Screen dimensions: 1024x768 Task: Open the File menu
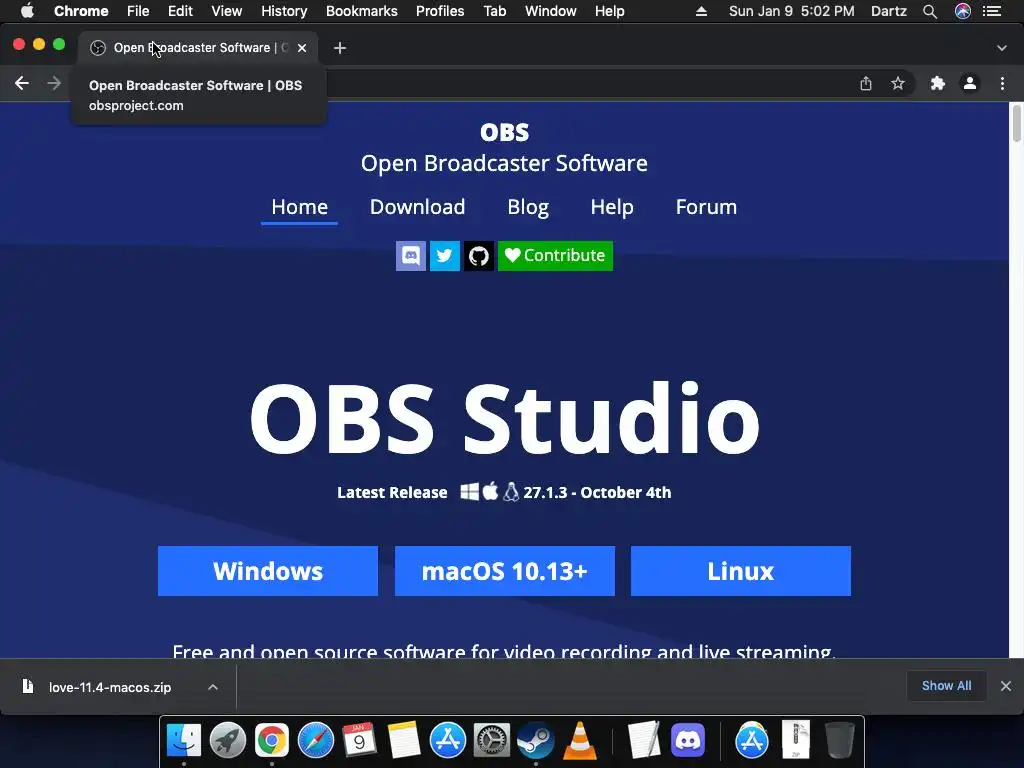coord(138,11)
